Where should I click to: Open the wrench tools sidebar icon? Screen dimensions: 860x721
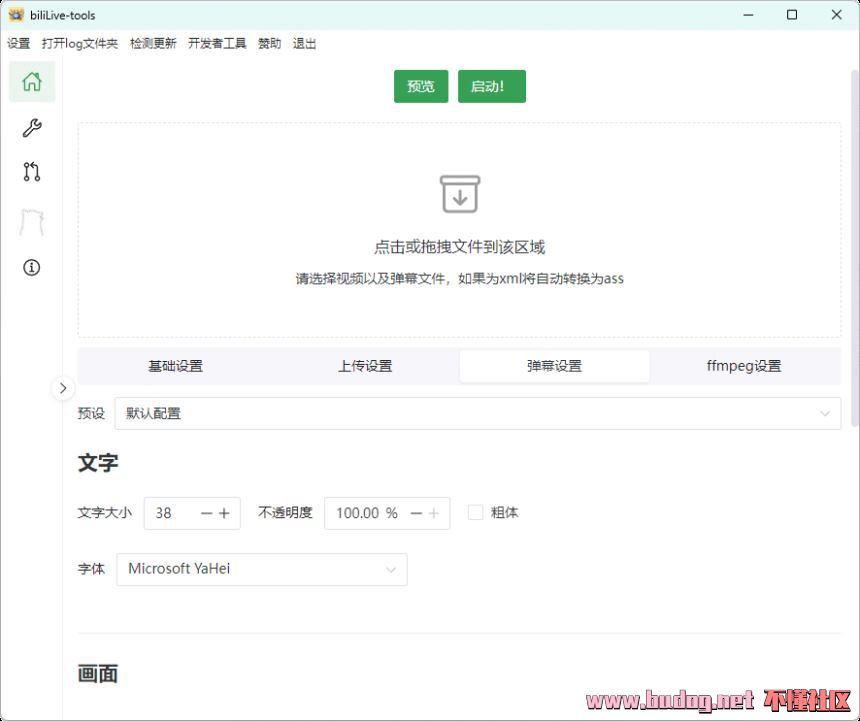tap(32, 128)
